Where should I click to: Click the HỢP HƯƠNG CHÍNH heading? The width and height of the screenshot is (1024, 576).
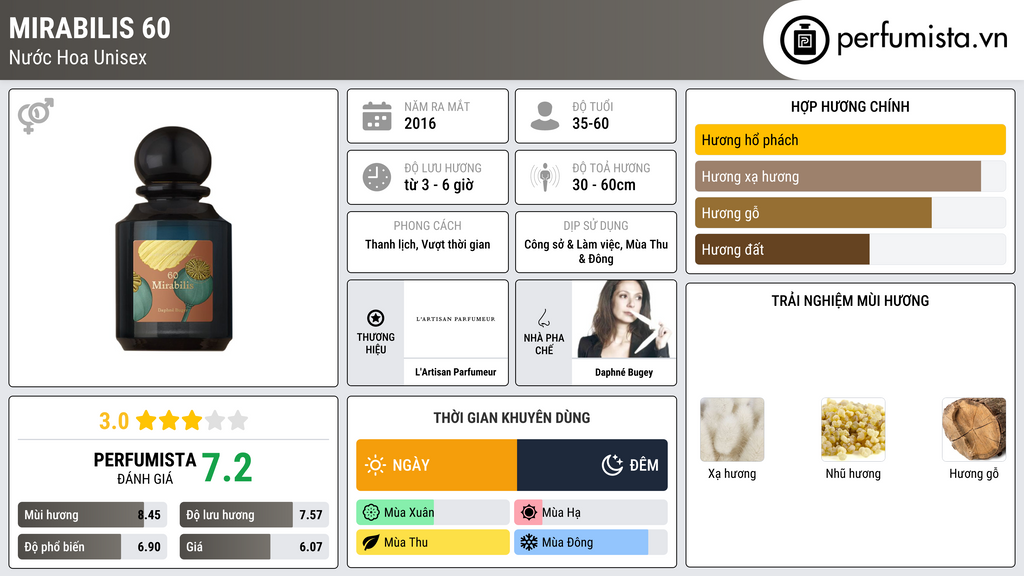[x=850, y=106]
